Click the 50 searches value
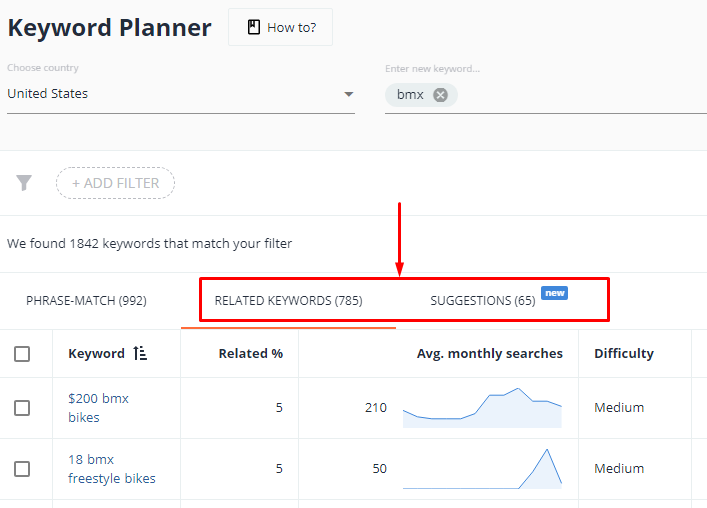 380,469
